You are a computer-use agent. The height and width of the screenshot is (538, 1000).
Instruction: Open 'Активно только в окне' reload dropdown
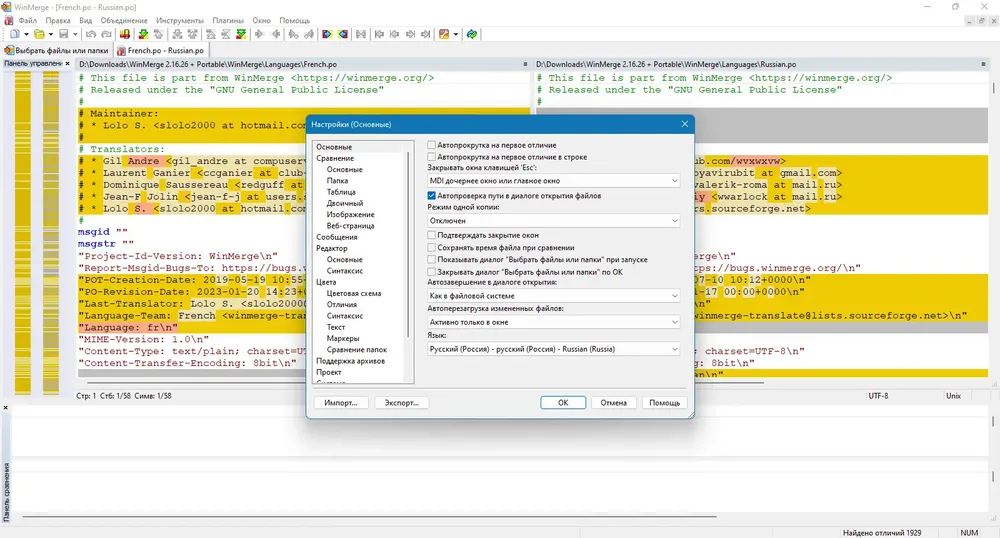click(x=553, y=323)
